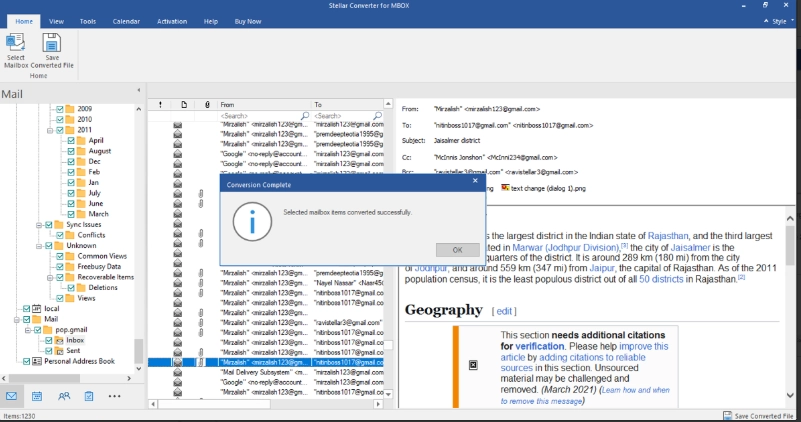Open the Calendar view icon in bottom navigation

point(37,396)
